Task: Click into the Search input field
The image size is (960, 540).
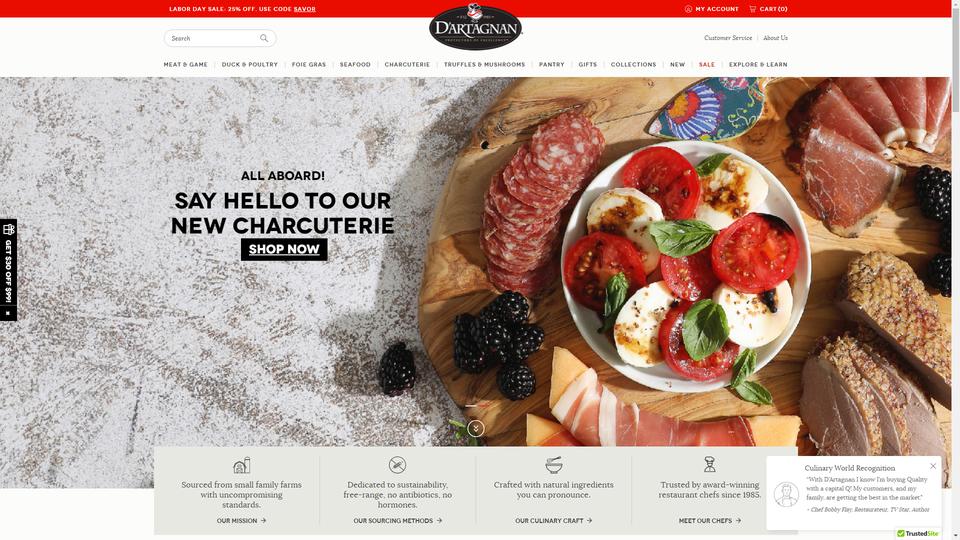Action: tap(211, 38)
